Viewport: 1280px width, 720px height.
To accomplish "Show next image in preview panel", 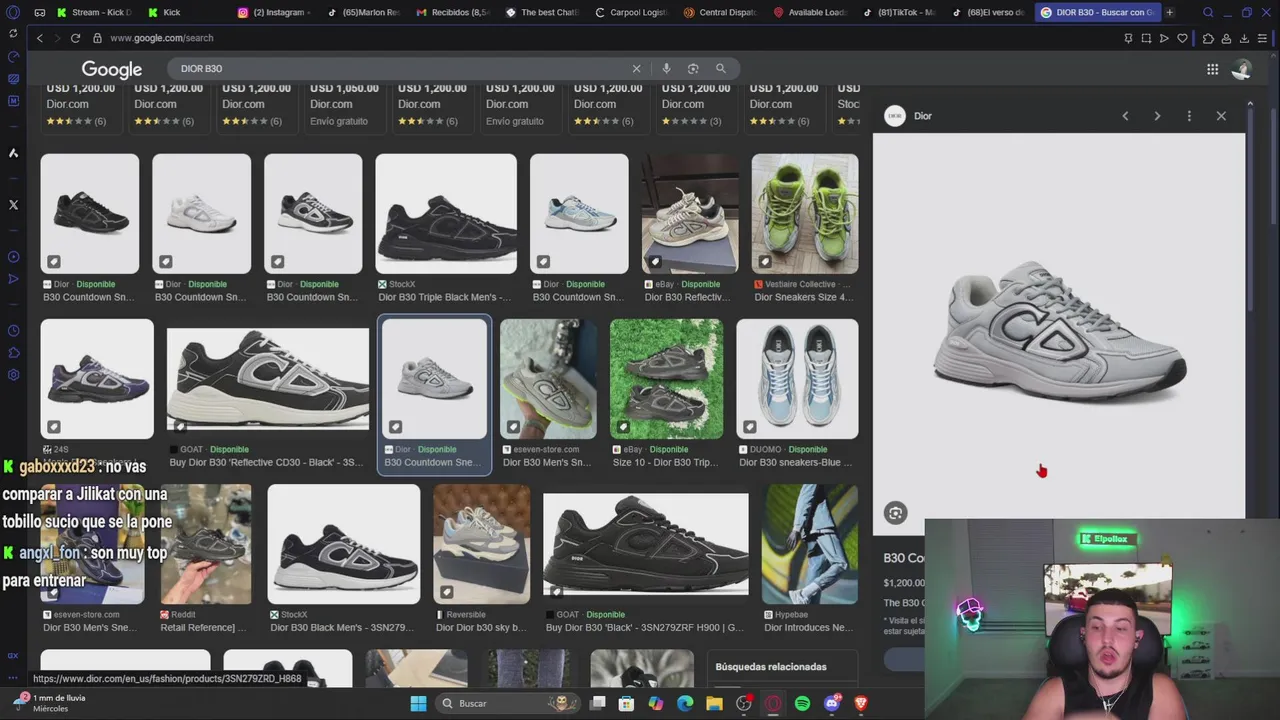I will pyautogui.click(x=1157, y=116).
